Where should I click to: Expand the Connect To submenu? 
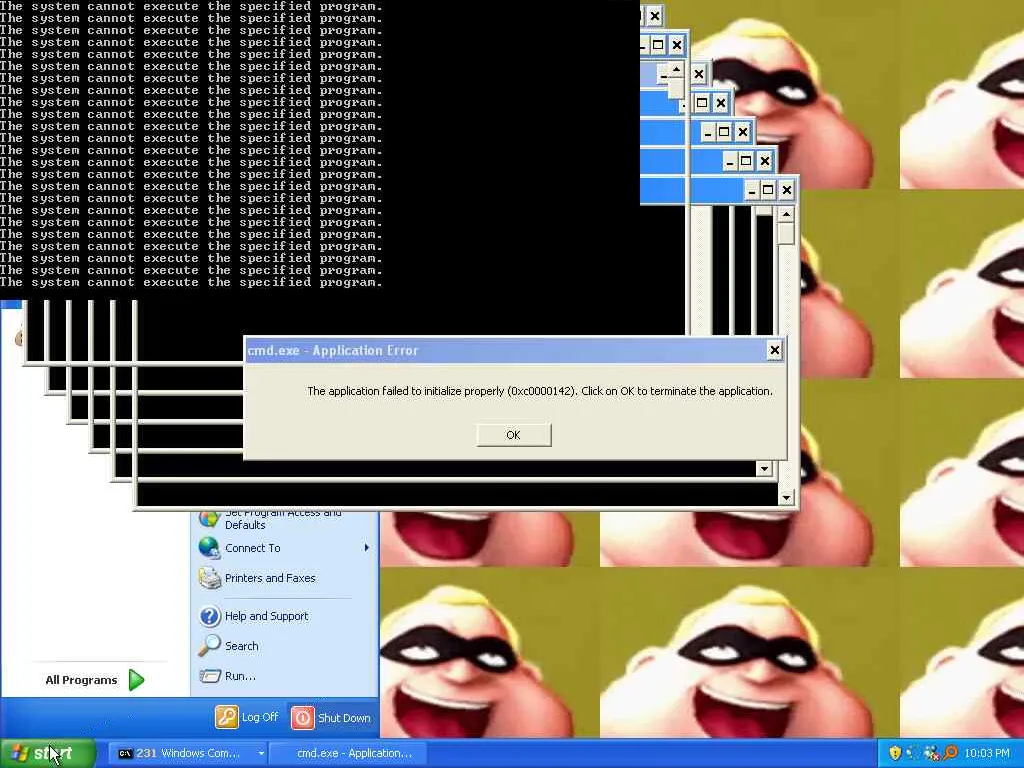click(x=284, y=548)
